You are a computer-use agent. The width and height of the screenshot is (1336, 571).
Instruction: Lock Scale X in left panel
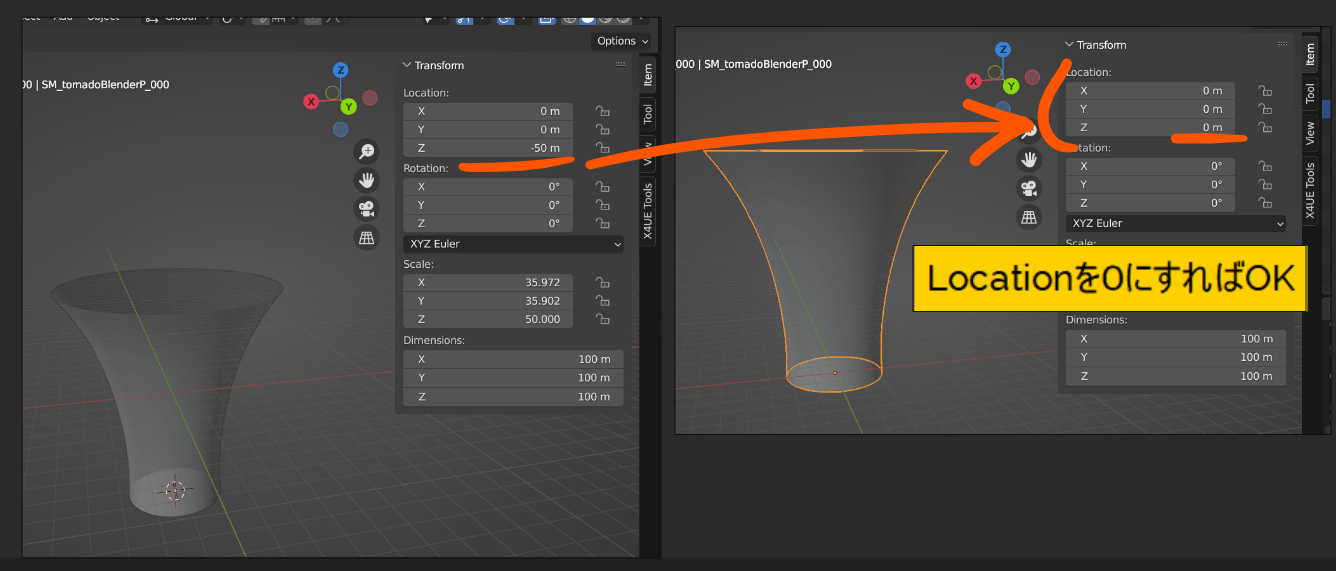pyautogui.click(x=602, y=282)
